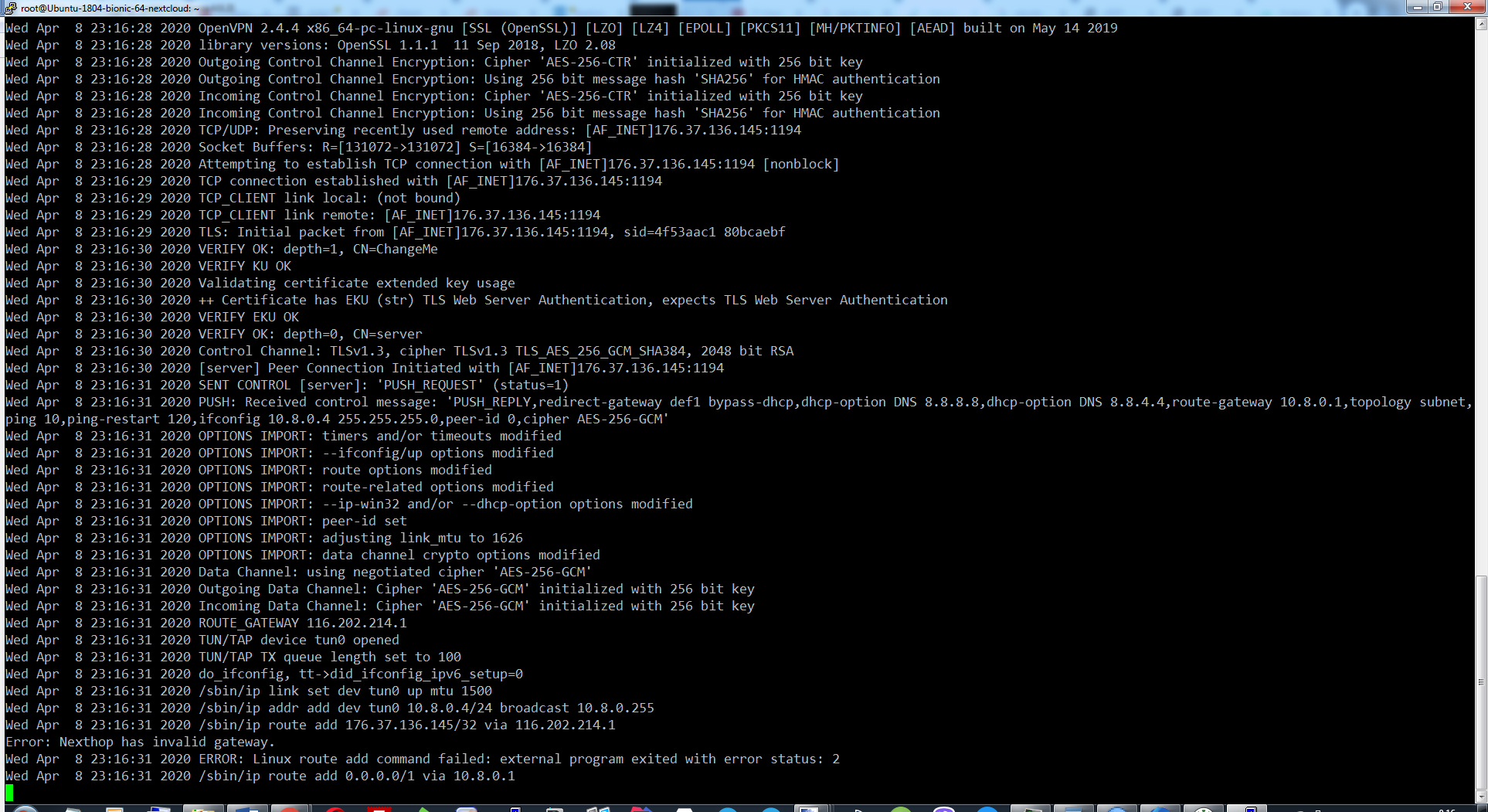This screenshot has width=1488, height=812.
Task: Click 'VERIFY OK: depth=1, CN=ChangeMe'
Action: [318, 249]
